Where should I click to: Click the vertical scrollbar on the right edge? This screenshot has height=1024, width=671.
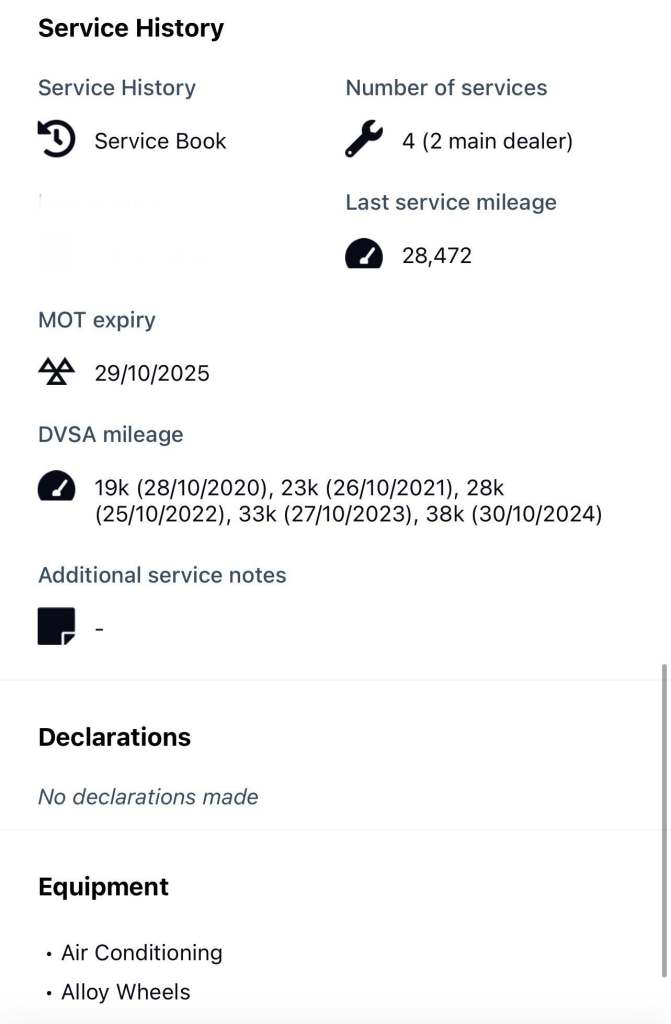[663, 820]
